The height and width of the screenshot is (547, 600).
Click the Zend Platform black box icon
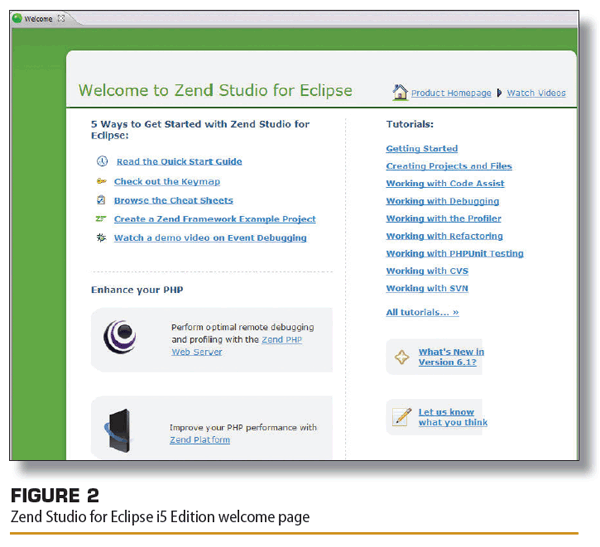tap(118, 431)
